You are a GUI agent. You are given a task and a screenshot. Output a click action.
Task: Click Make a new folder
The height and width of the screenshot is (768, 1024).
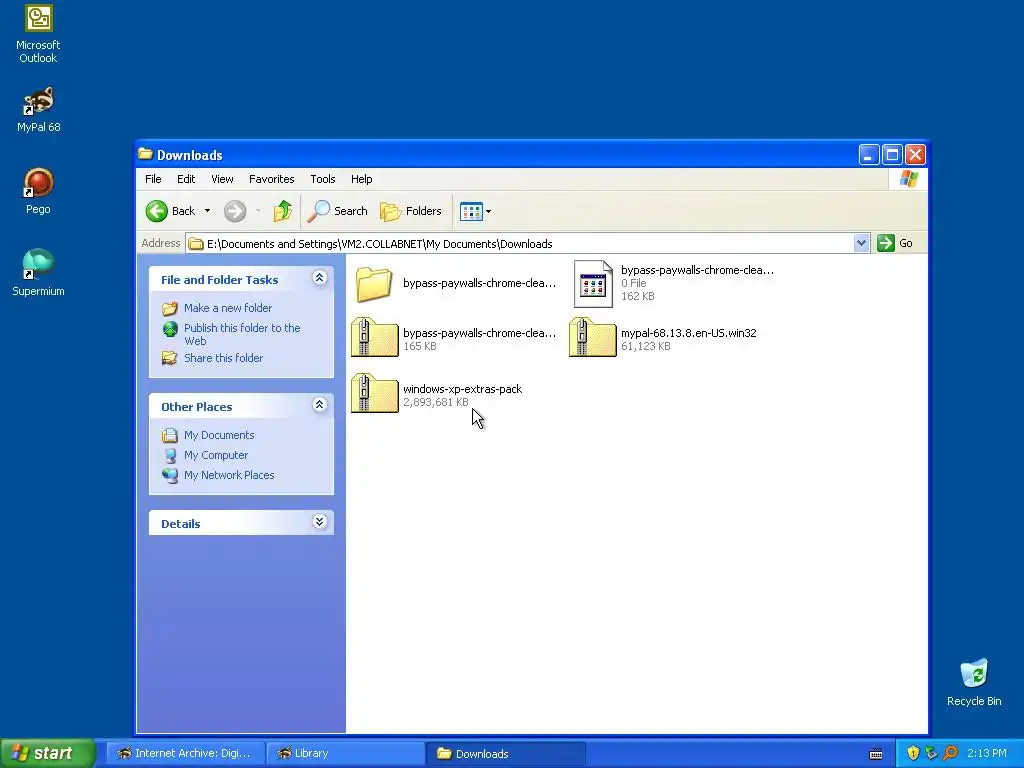228,308
